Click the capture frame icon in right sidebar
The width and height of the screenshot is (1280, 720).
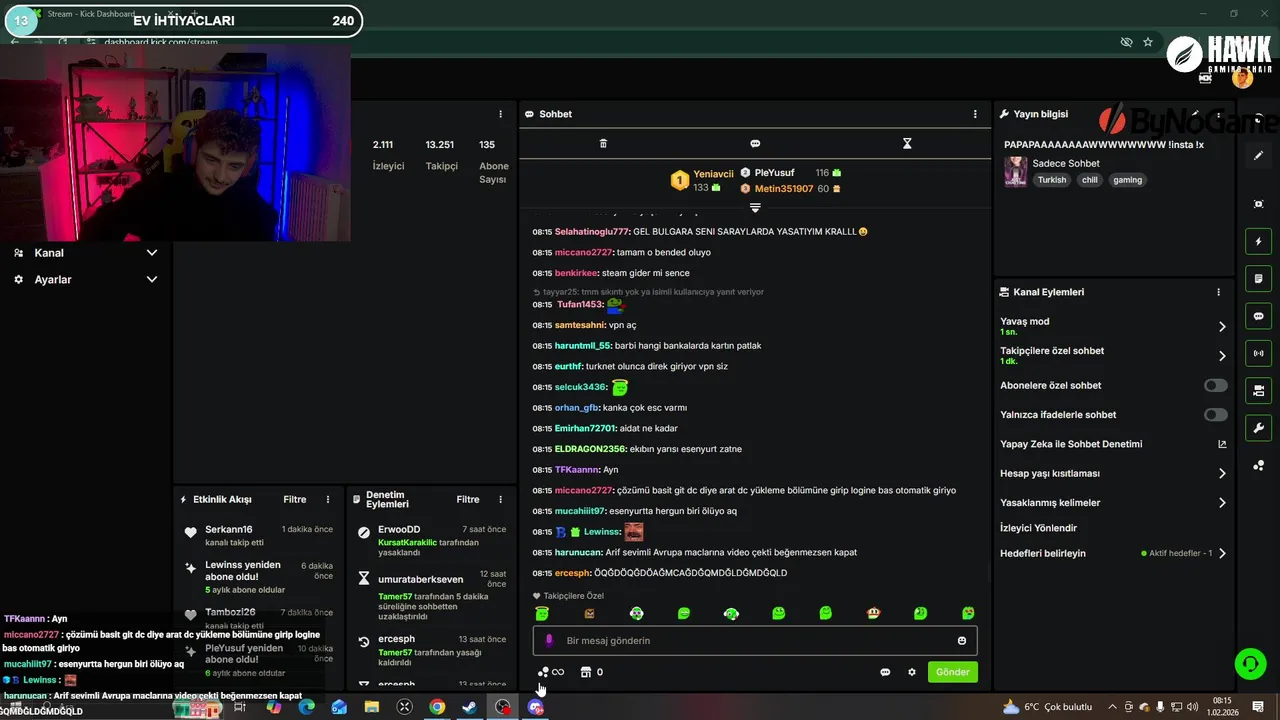pyautogui.click(x=1258, y=204)
